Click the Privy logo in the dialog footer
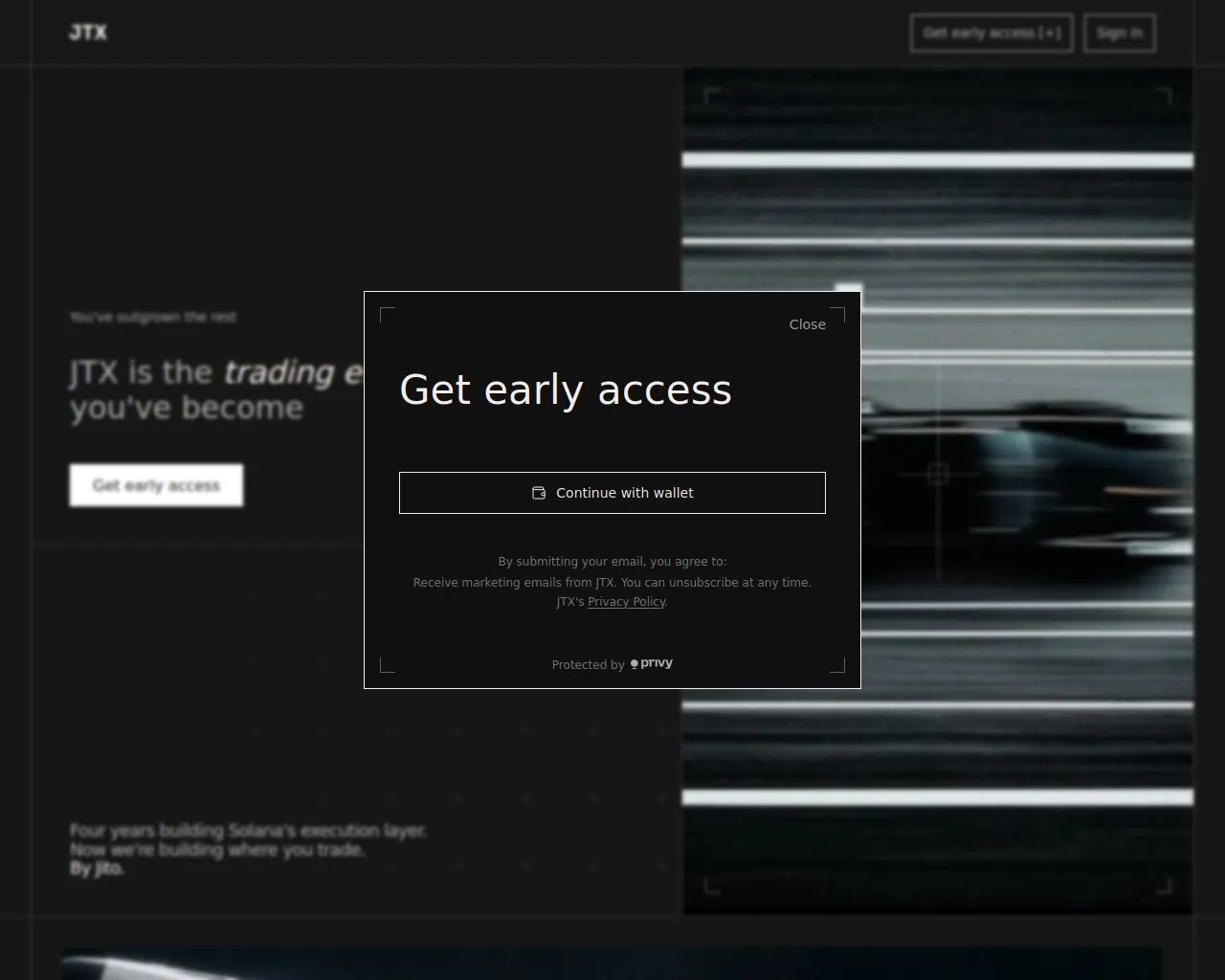Screen dimensions: 1225x980 coord(652,663)
